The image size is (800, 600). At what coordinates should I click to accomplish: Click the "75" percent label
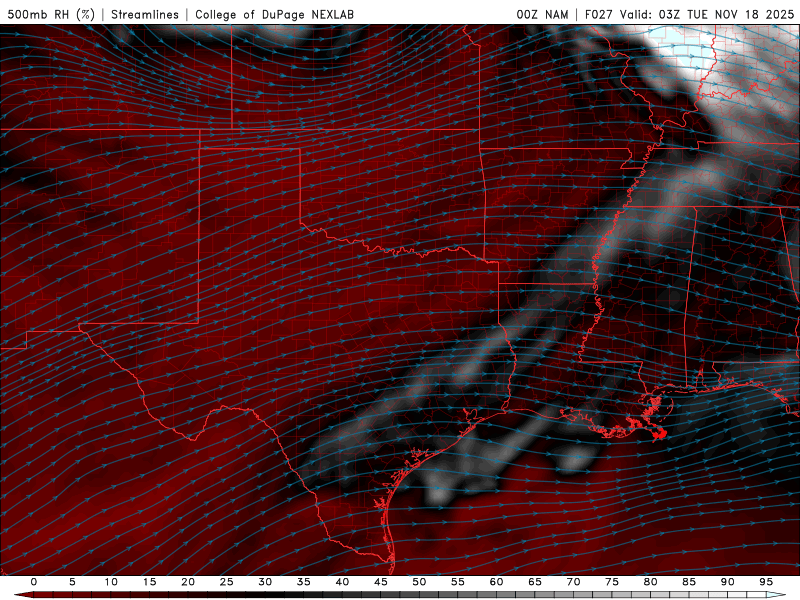pos(612,582)
